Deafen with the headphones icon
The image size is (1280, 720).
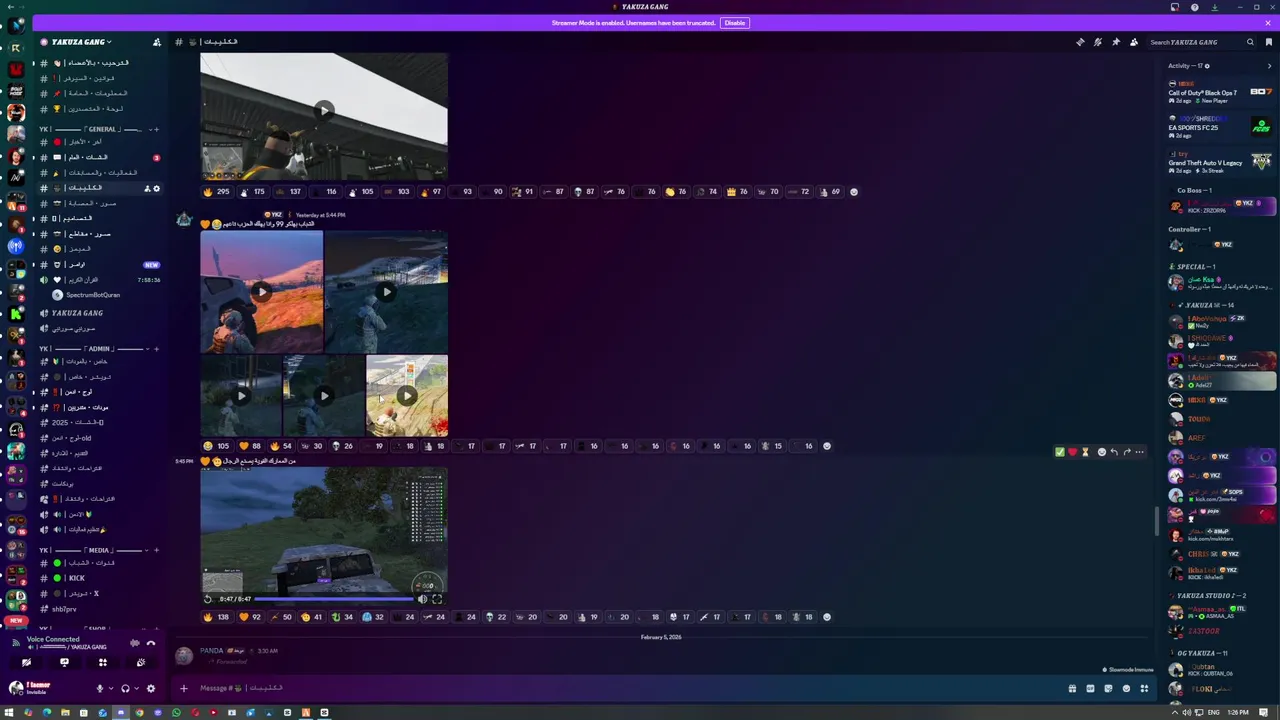tap(125, 688)
